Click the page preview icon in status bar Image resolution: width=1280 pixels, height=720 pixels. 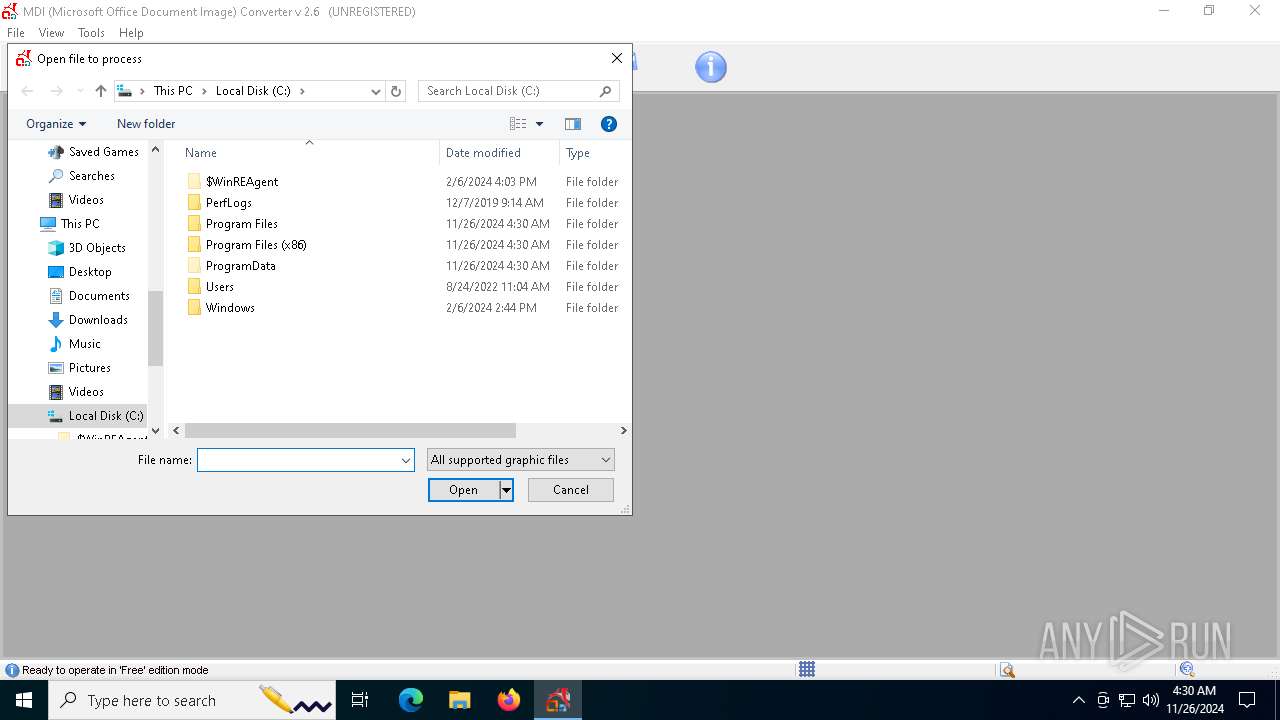[x=1007, y=670]
